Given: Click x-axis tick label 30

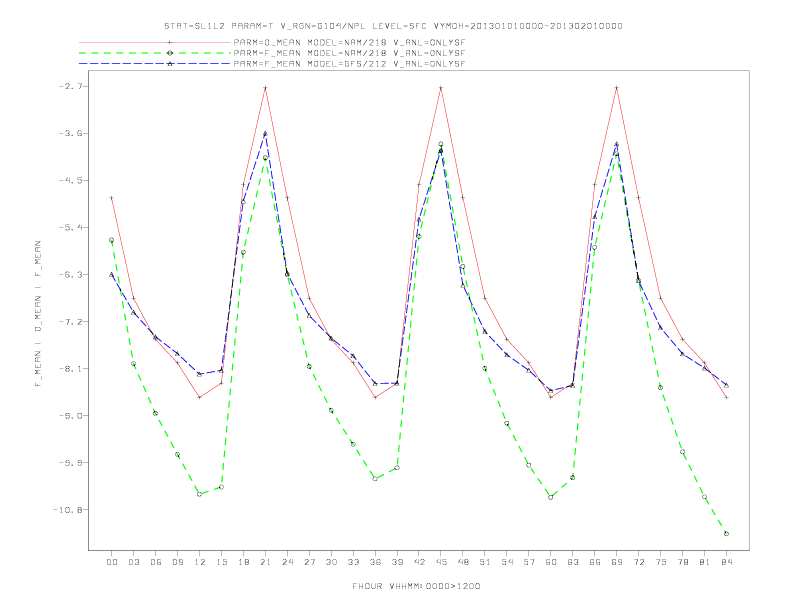Looking at the screenshot, I should point(331,562).
